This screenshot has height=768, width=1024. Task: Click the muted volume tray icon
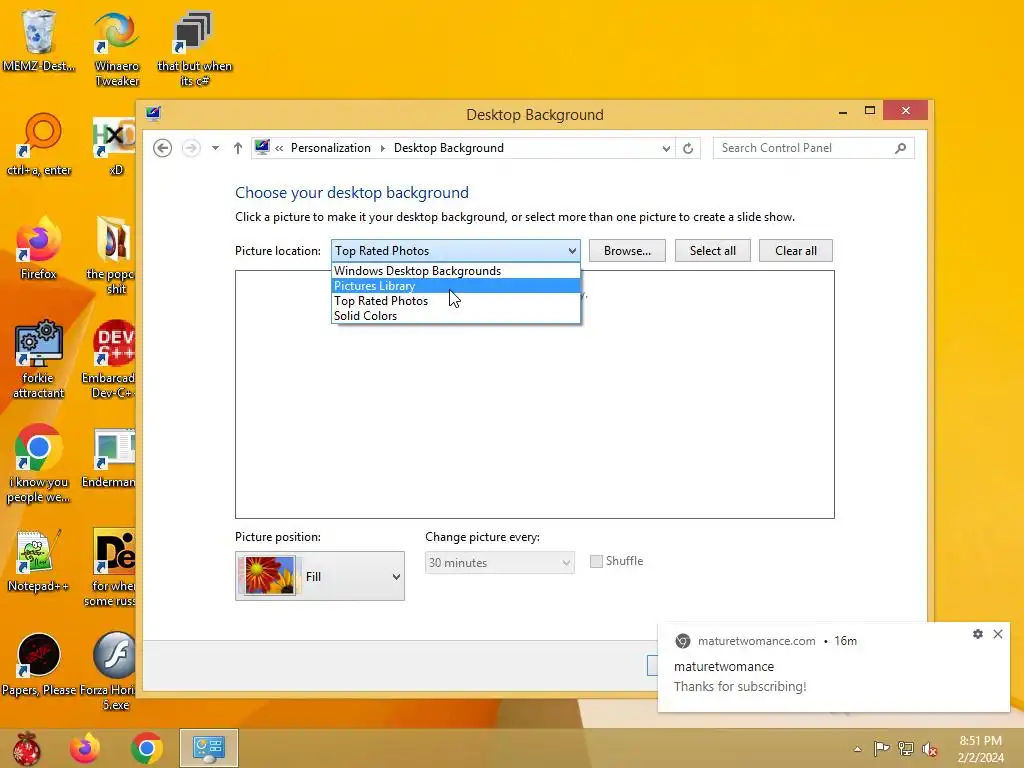click(930, 749)
